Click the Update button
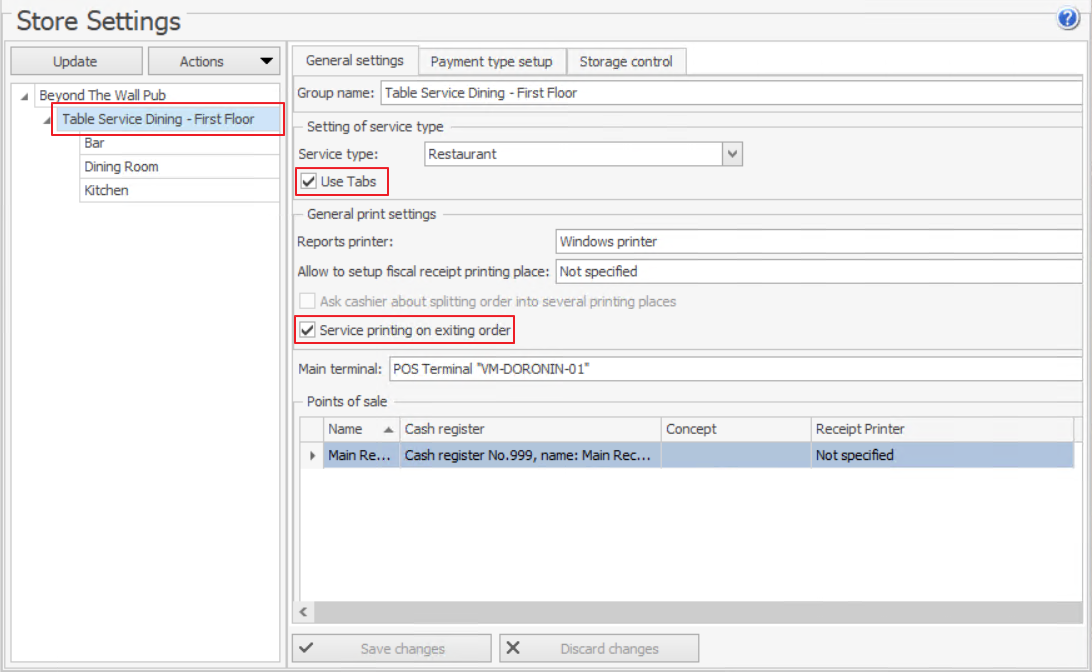1092x672 pixels. pos(75,62)
